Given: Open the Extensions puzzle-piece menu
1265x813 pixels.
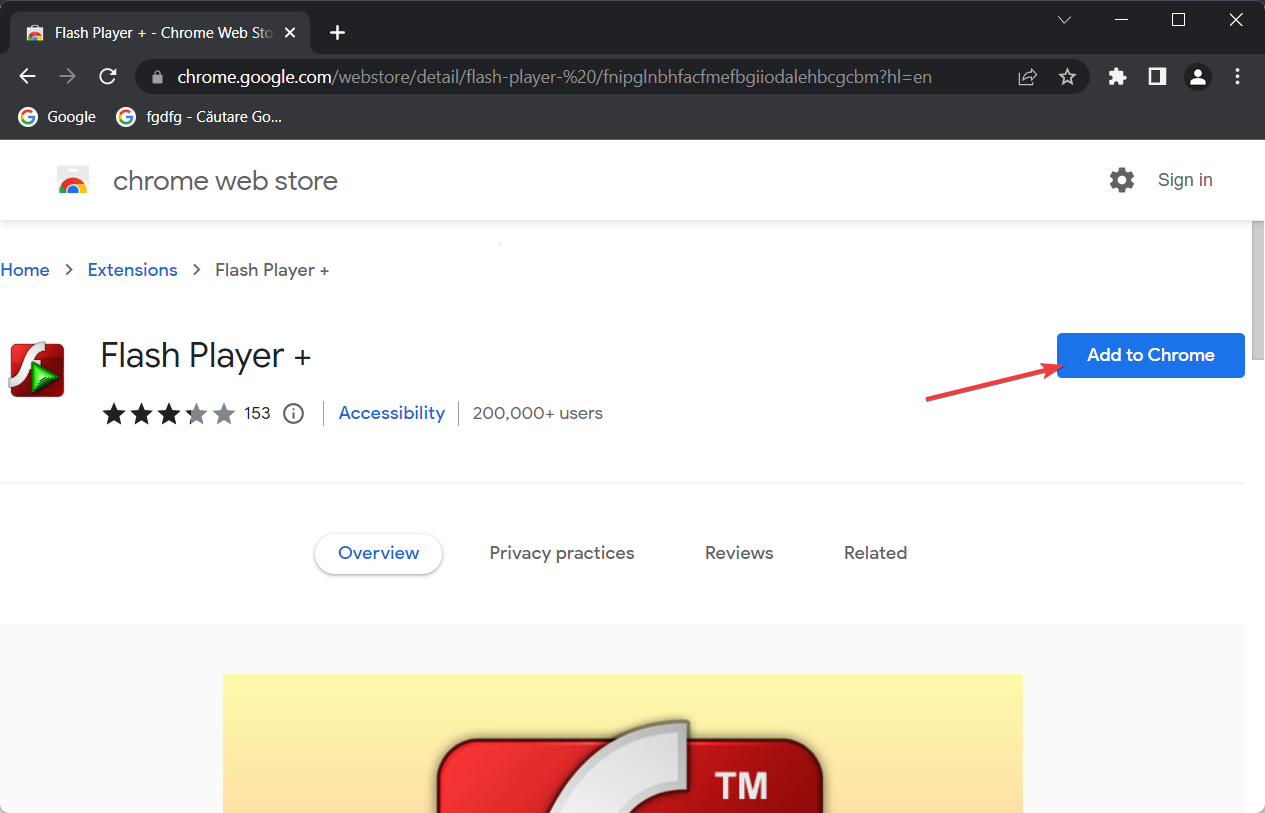Looking at the screenshot, I should click(x=1118, y=77).
